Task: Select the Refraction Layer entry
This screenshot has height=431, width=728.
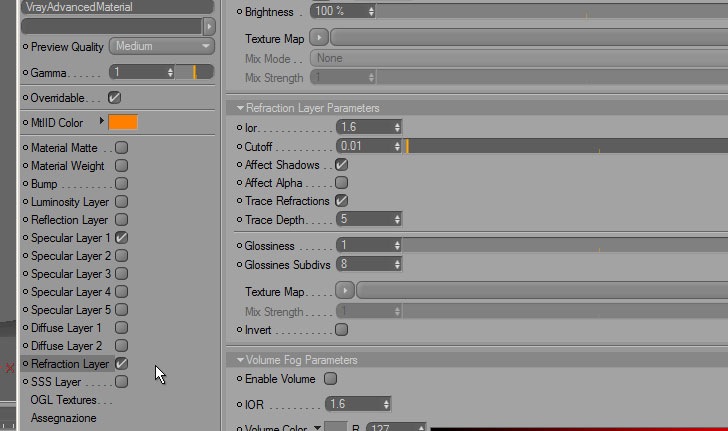Action: coord(70,364)
